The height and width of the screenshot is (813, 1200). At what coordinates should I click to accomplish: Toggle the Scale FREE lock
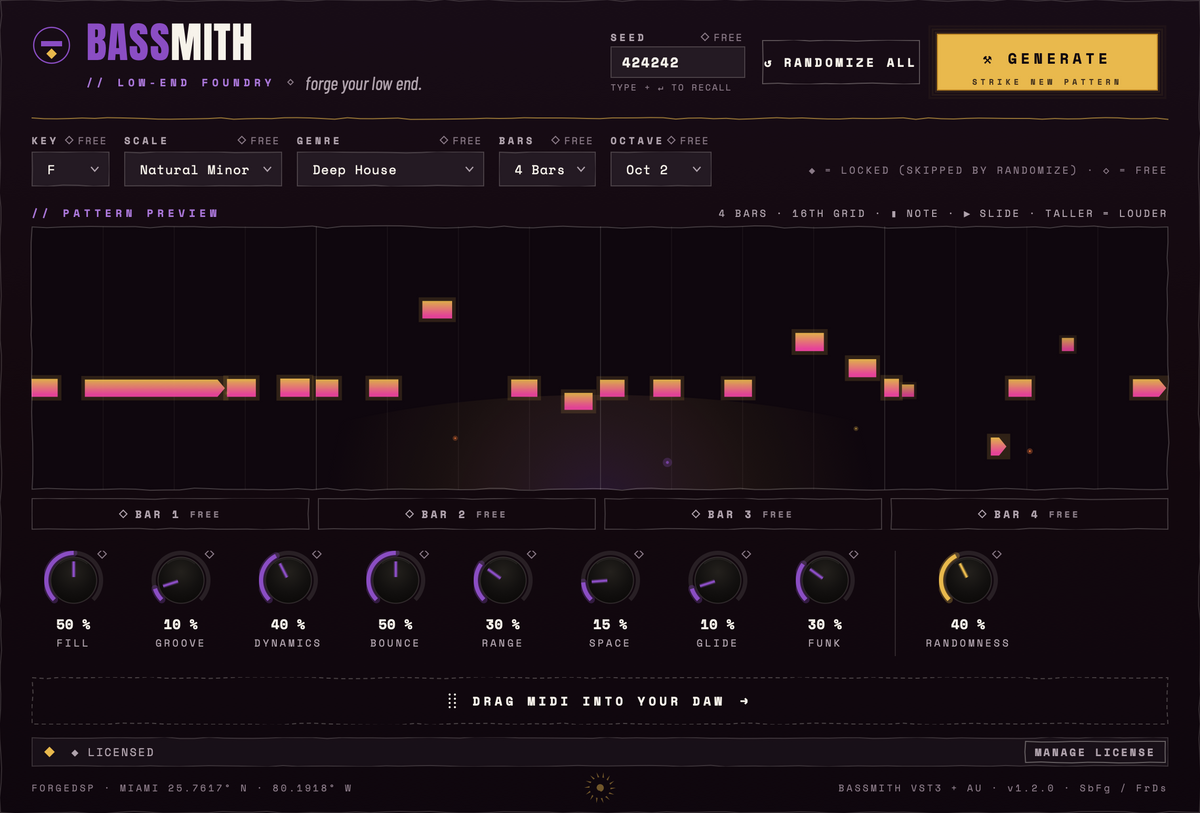point(258,141)
